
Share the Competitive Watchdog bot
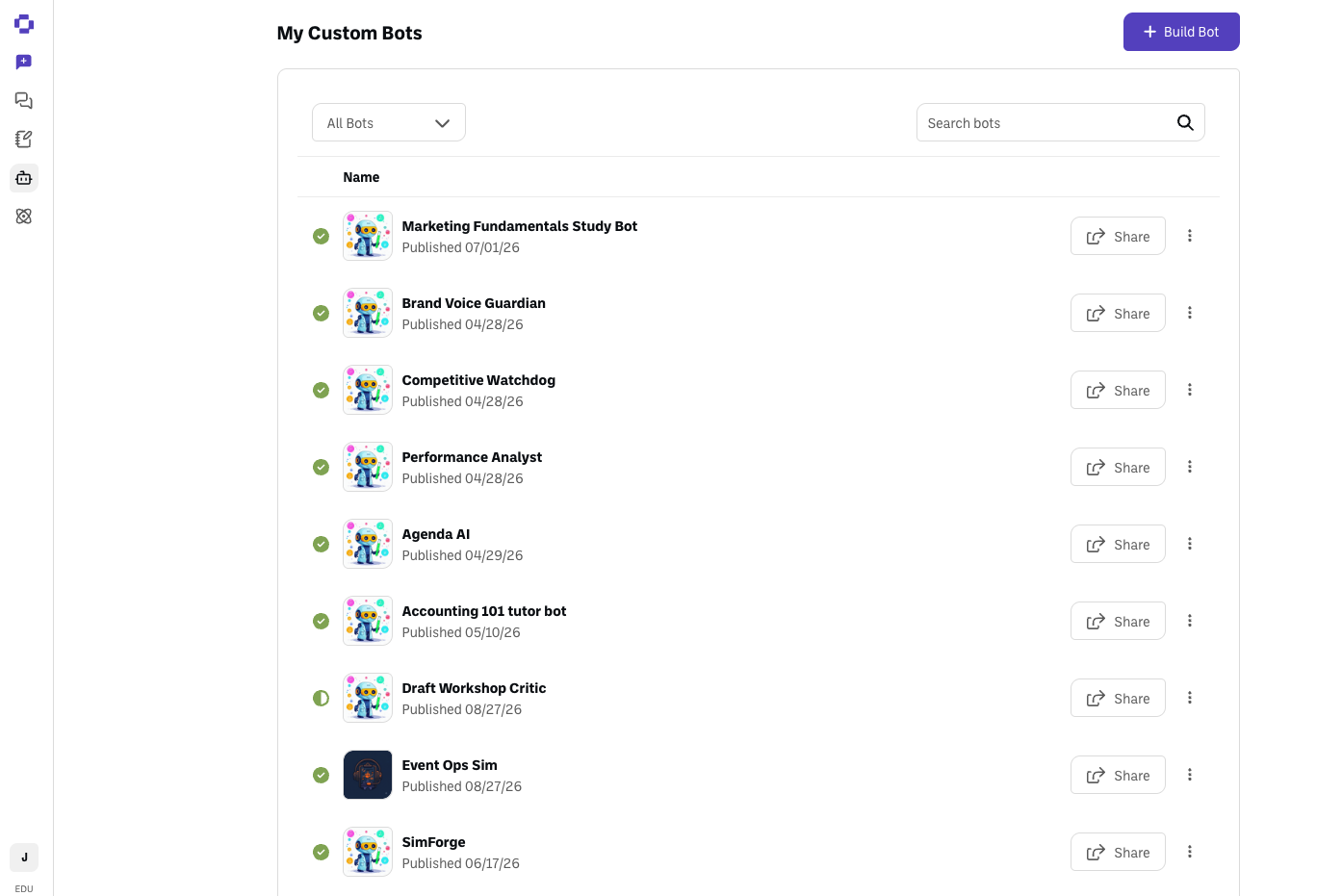(x=1118, y=390)
